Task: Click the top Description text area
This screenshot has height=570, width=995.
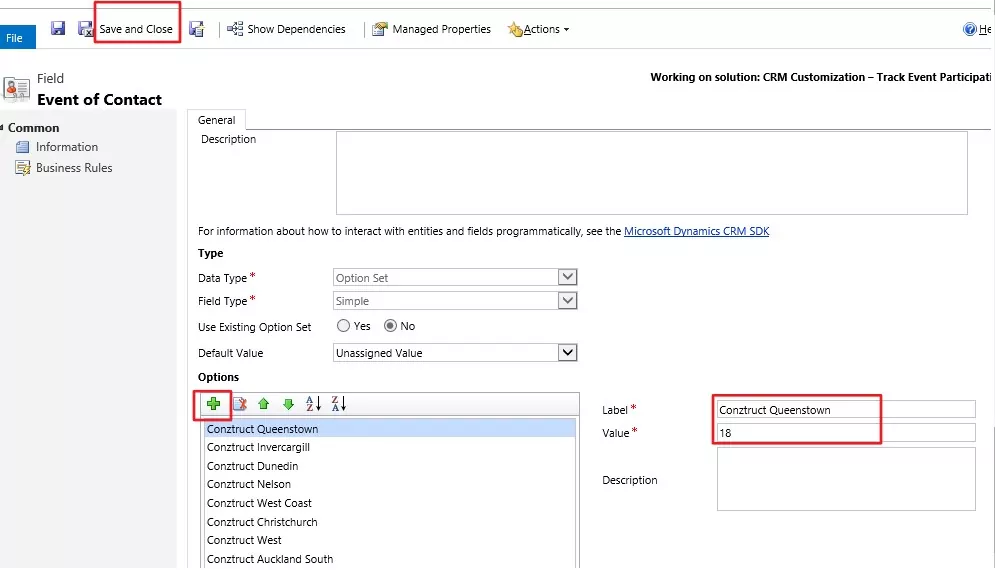Action: point(652,173)
